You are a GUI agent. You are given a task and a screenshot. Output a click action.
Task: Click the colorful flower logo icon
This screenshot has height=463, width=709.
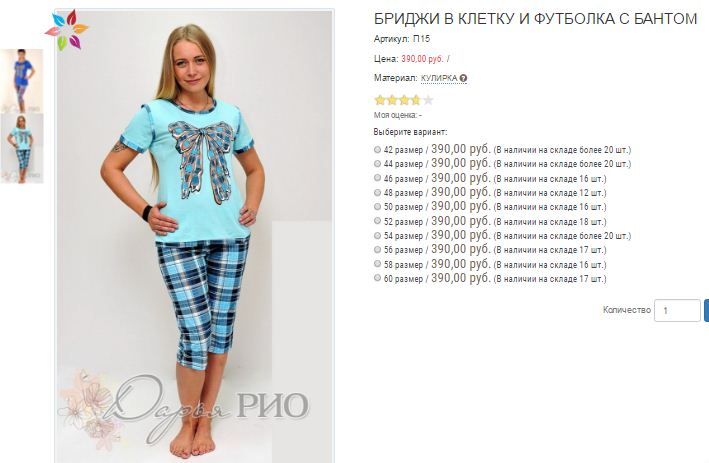pyautogui.click(x=66, y=30)
